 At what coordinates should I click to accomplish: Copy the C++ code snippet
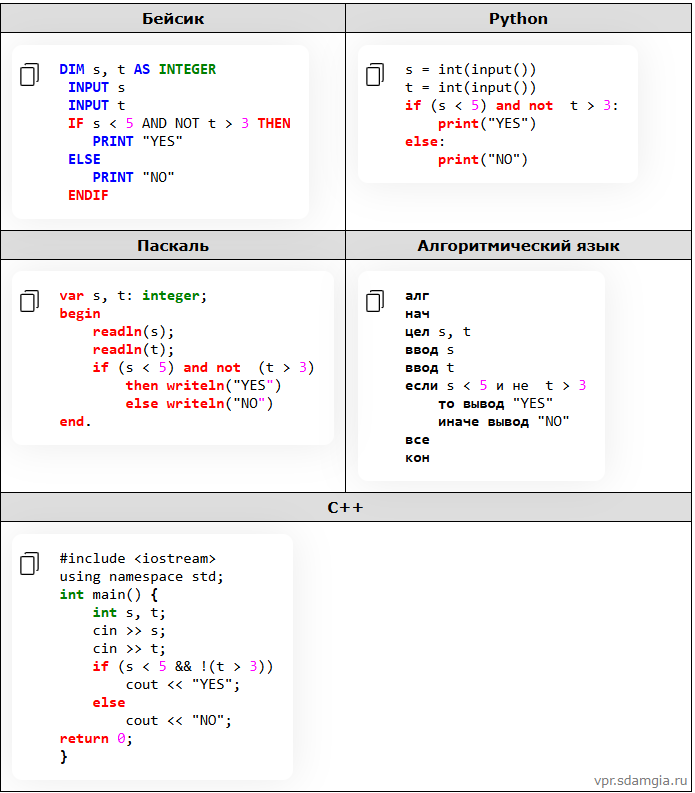tap(30, 563)
